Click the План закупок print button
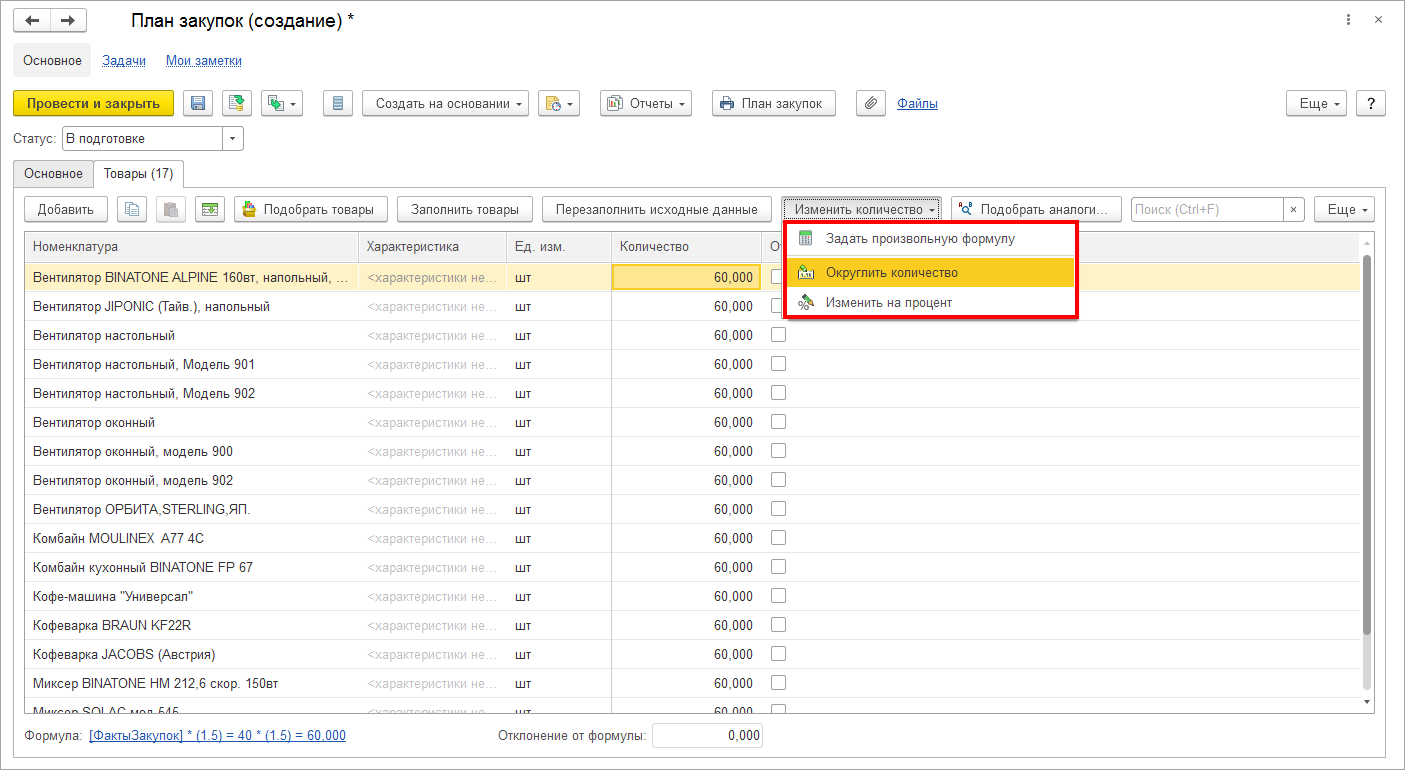The image size is (1405, 770). click(x=774, y=103)
